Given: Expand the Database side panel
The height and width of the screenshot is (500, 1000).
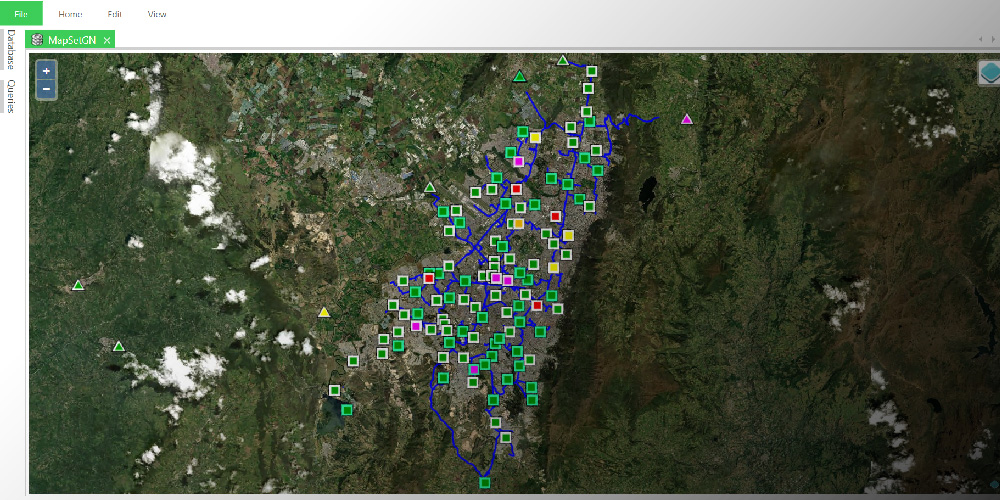Looking at the screenshot, I should 11,50.
